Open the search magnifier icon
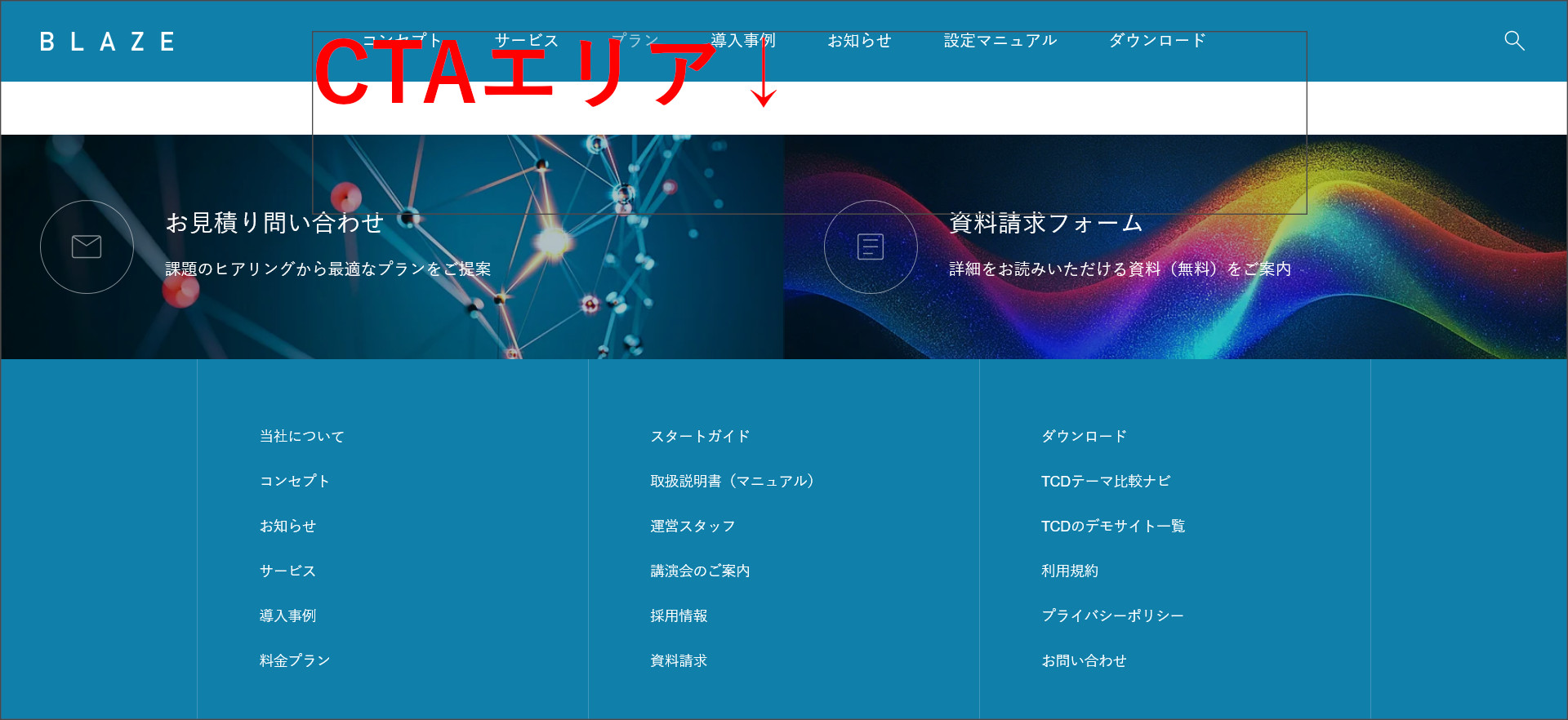 pyautogui.click(x=1514, y=41)
